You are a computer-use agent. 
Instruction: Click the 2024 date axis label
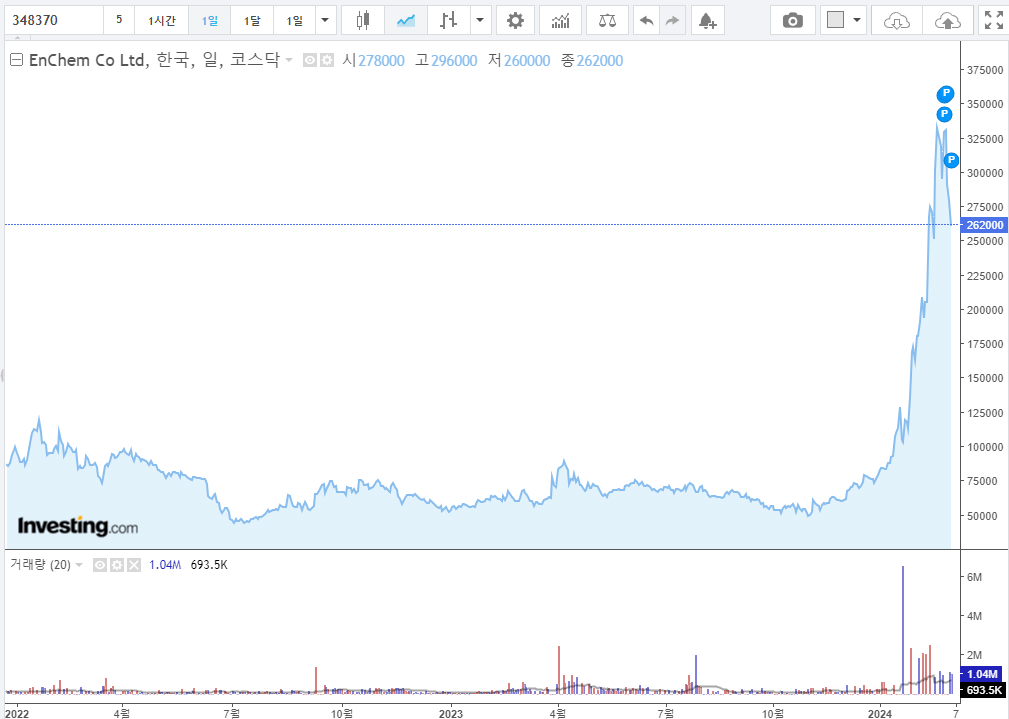point(880,713)
